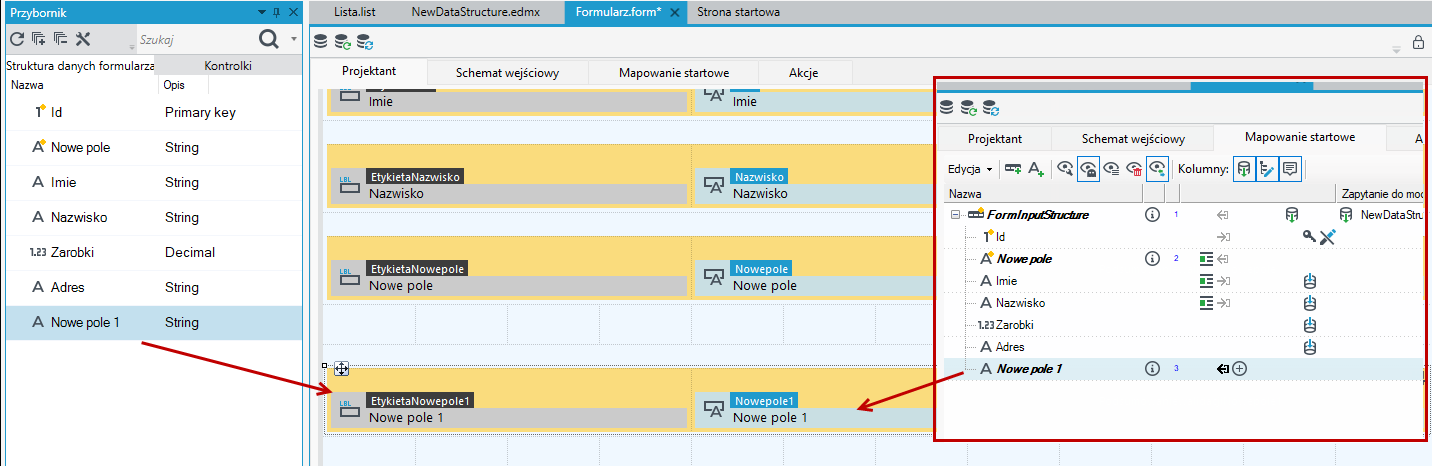Select the Nazwisko field in Przybornik
Screen dimensions: 1432x466
153,217
